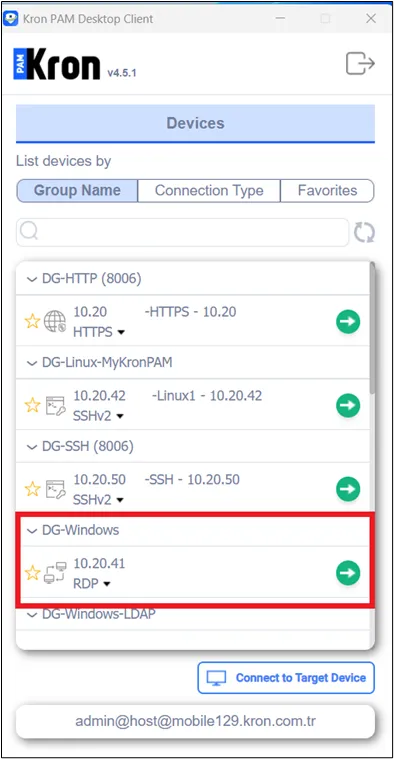Click the Kron PAM title bar app icon
This screenshot has height=759, width=394.
click(x=11, y=18)
